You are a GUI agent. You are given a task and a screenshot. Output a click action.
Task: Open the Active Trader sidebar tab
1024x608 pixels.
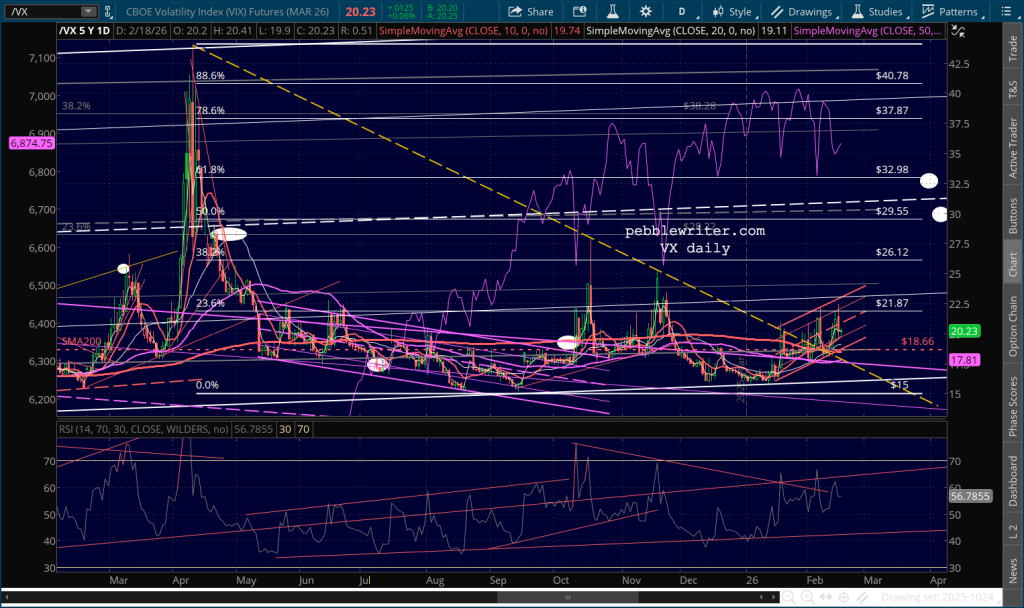[x=1013, y=142]
